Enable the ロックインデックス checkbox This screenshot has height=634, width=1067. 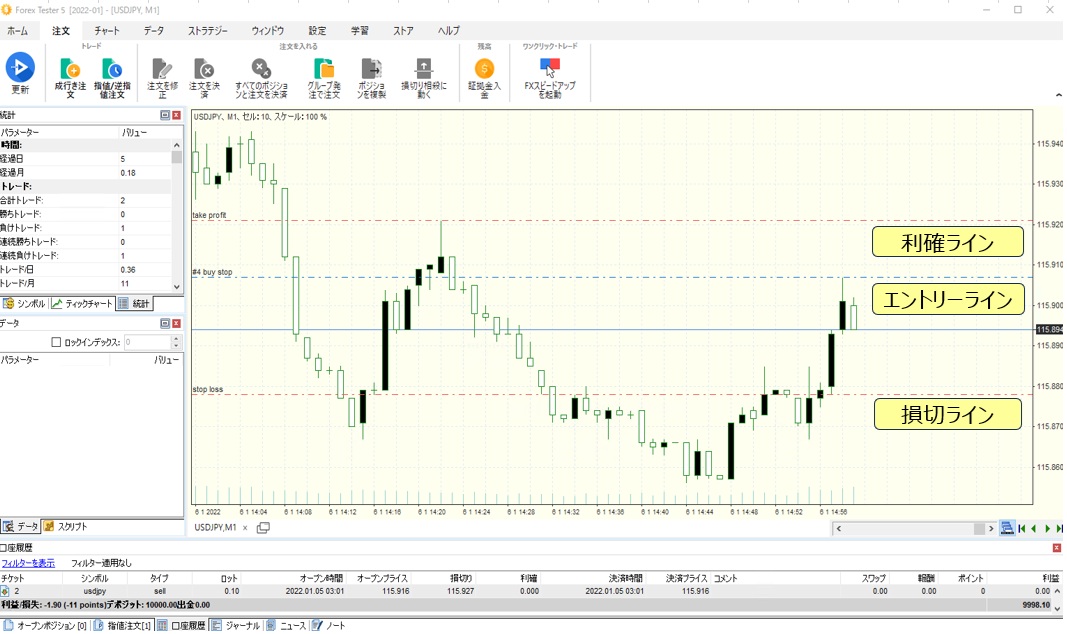(56, 342)
